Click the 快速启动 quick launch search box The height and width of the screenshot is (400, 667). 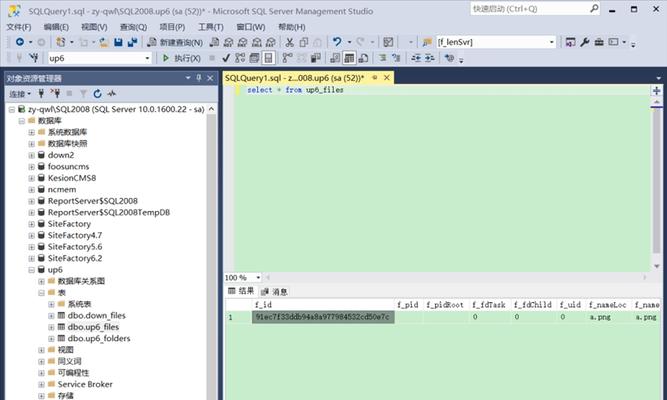[x=535, y=9]
